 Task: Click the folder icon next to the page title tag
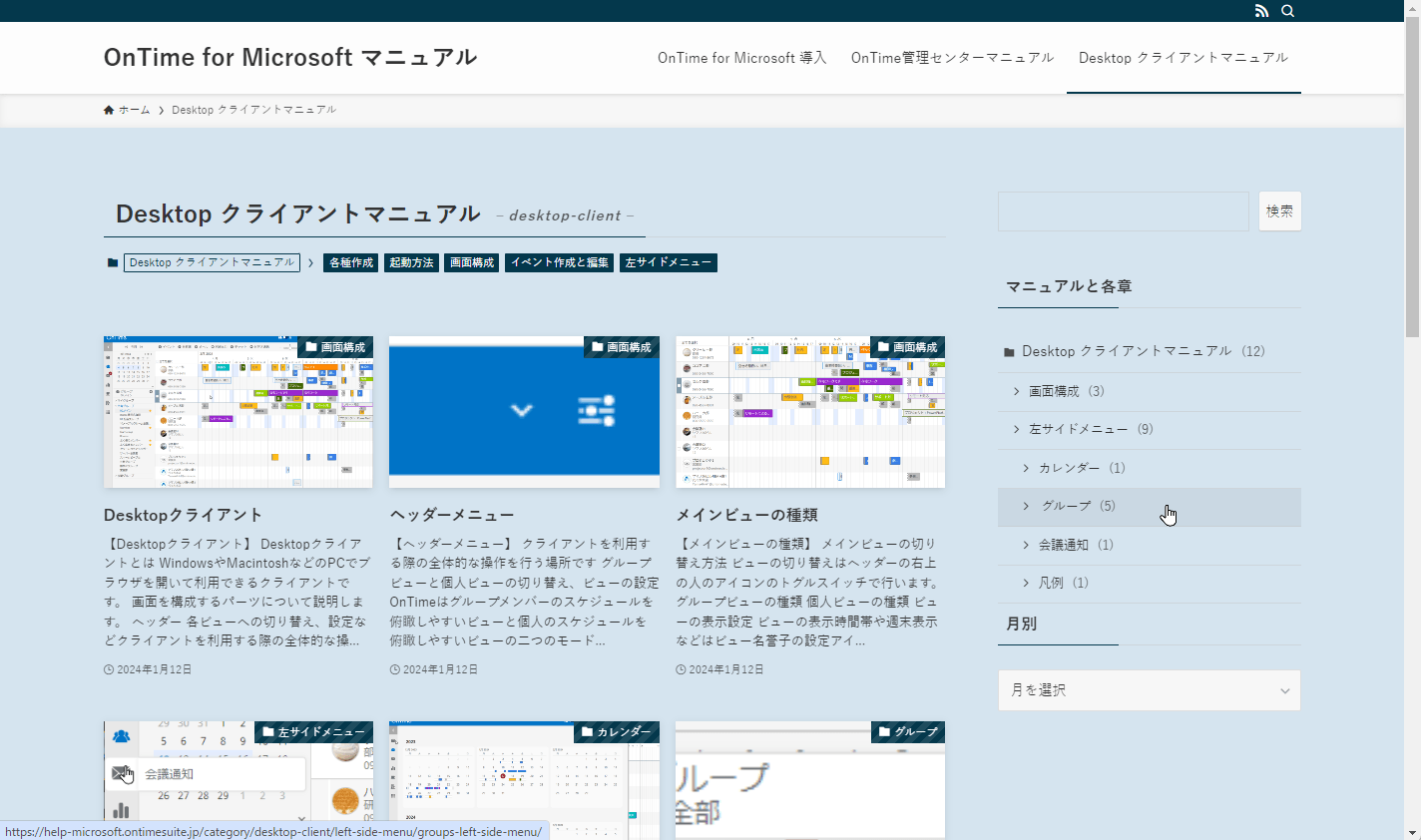[112, 261]
